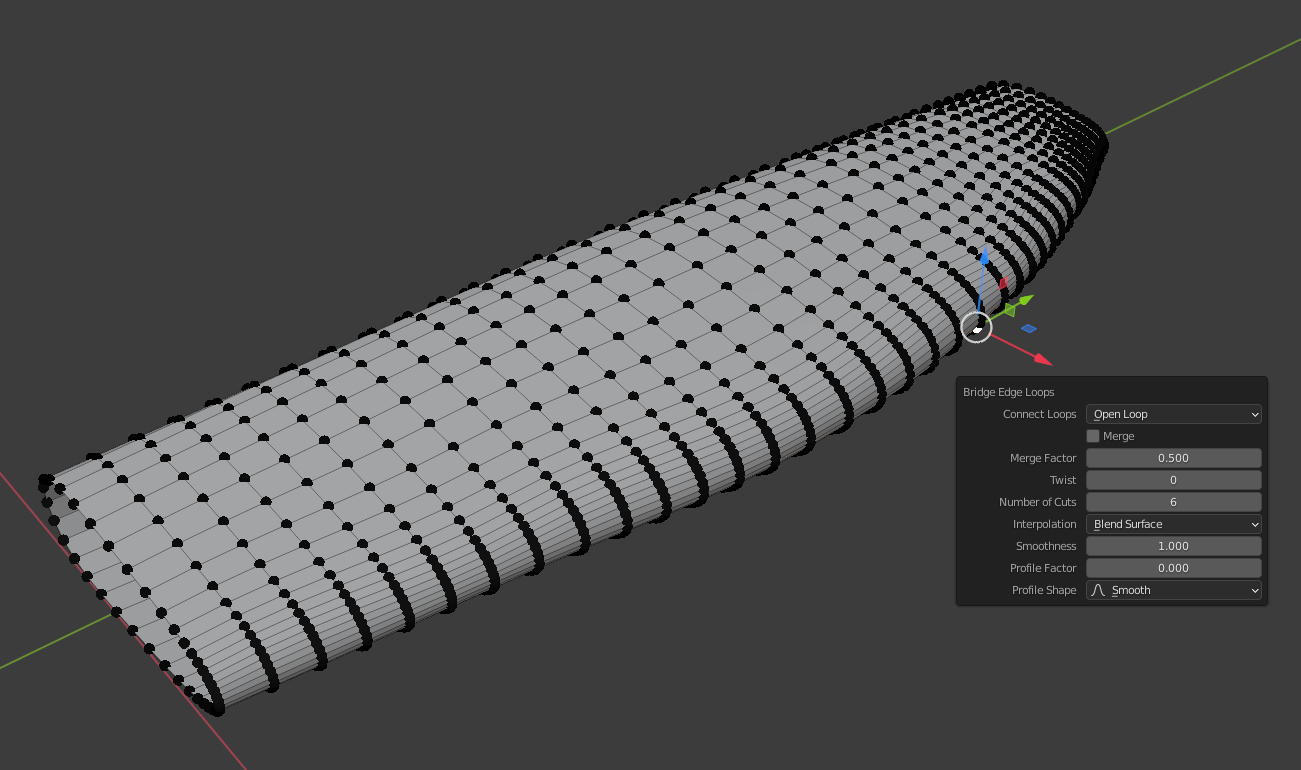1301x770 pixels.
Task: Click the white circle at gizmo center
Action: (976, 327)
